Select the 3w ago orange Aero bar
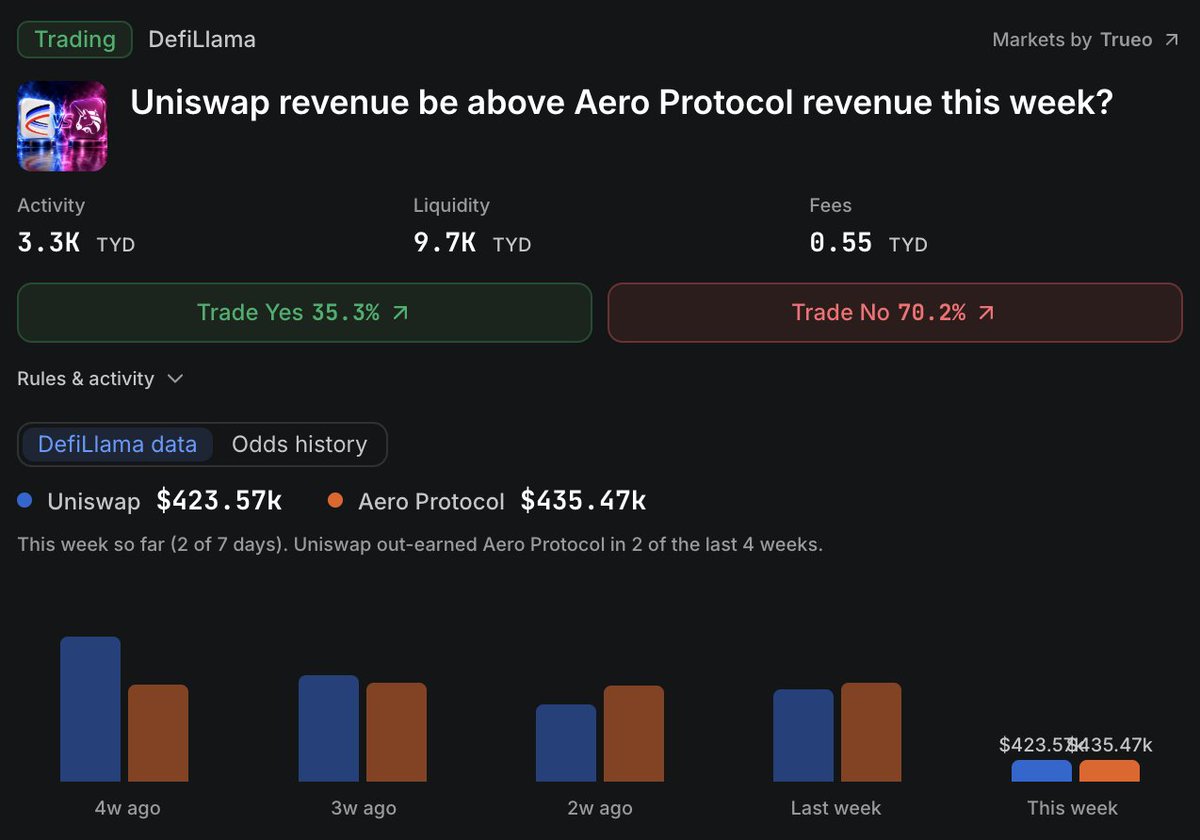The image size is (1200, 840). pos(396,732)
